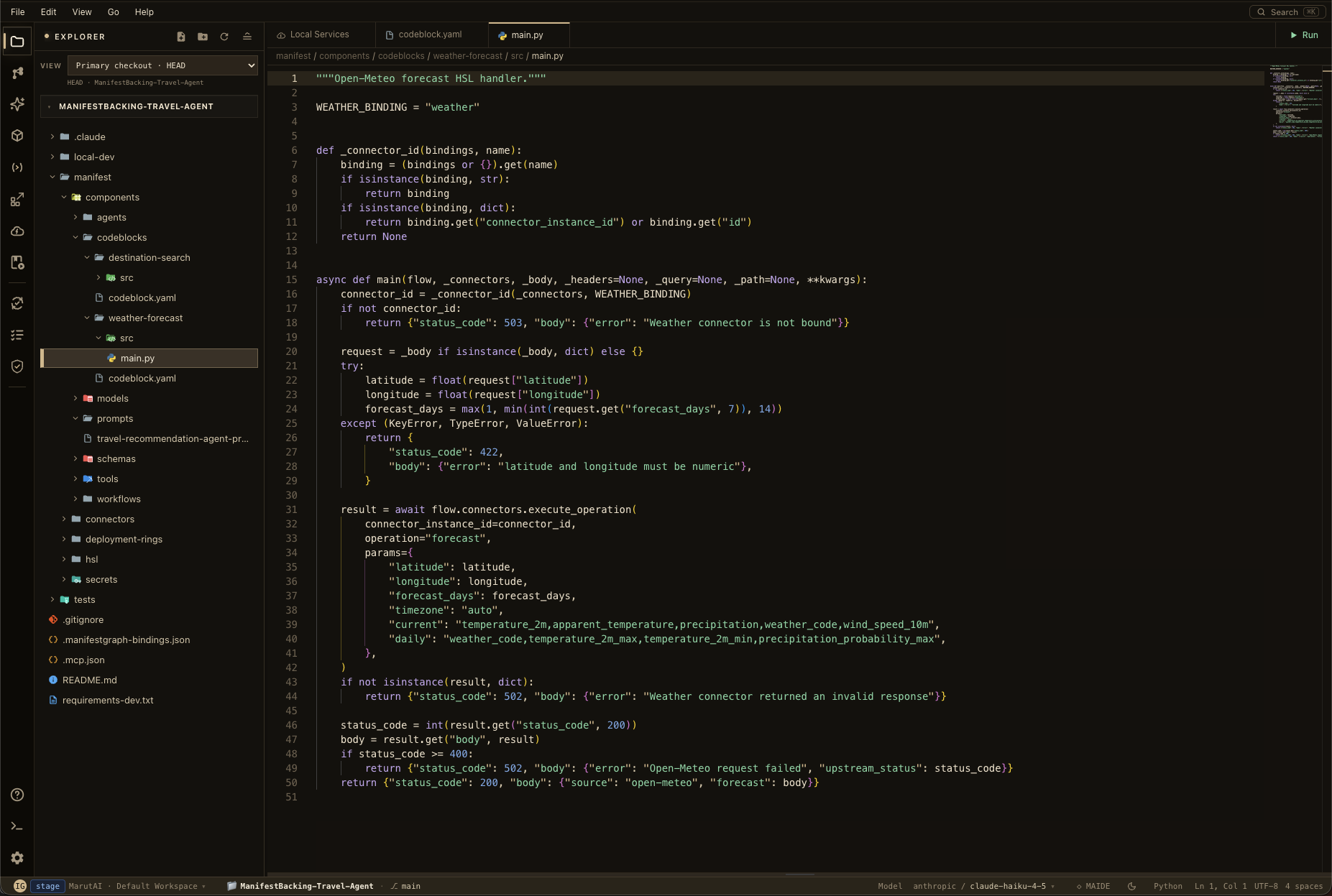
Task: Collapse all folders with Explorer header icon
Action: click(x=247, y=37)
